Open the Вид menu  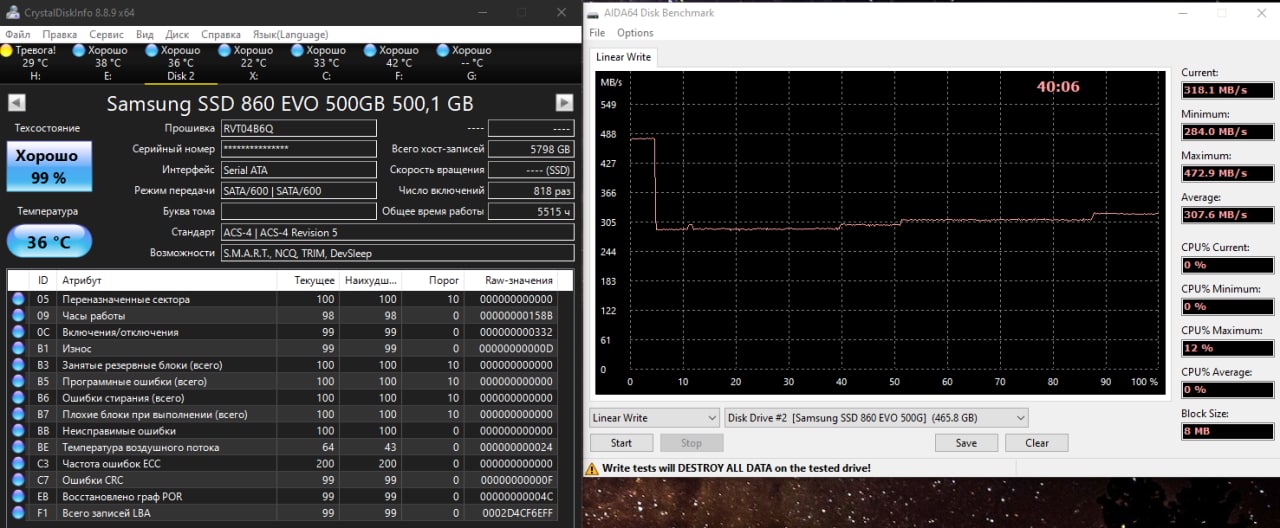145,34
